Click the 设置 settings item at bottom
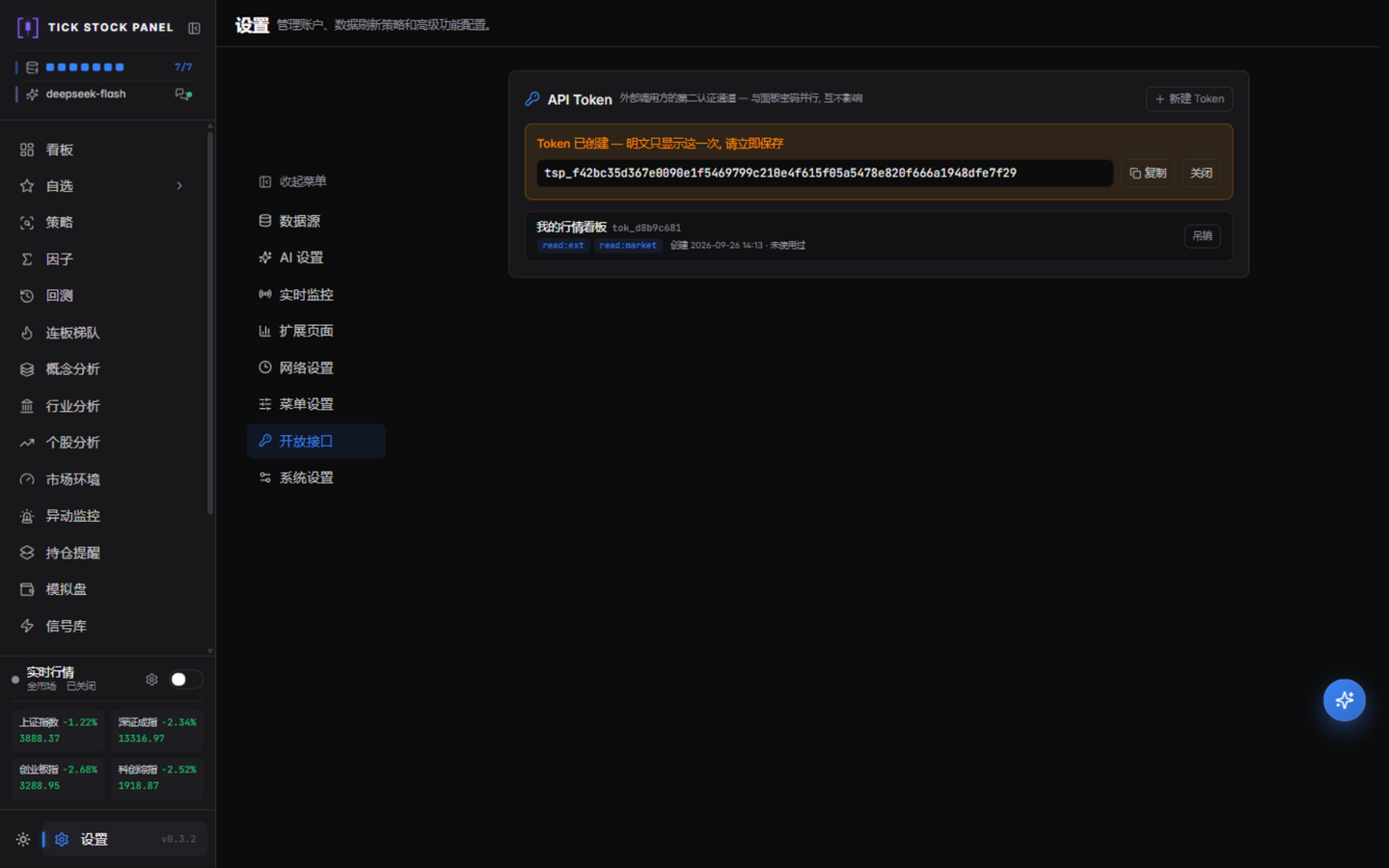The height and width of the screenshot is (868, 1389). pyautogui.click(x=124, y=840)
